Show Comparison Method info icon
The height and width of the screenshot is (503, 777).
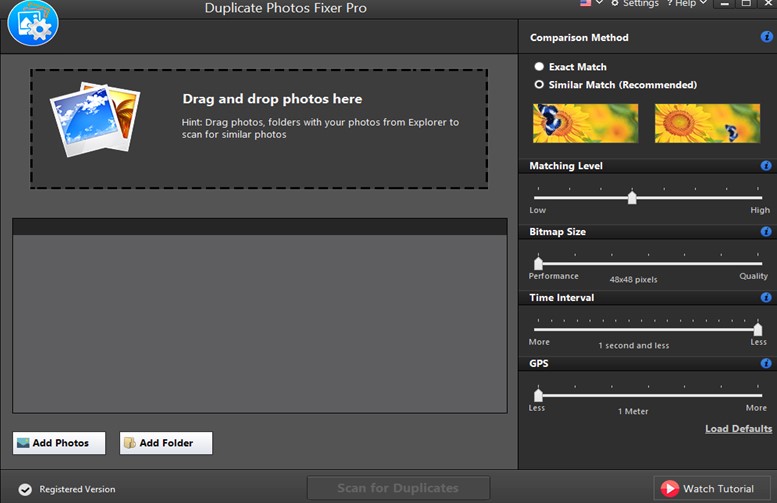pyautogui.click(x=766, y=37)
